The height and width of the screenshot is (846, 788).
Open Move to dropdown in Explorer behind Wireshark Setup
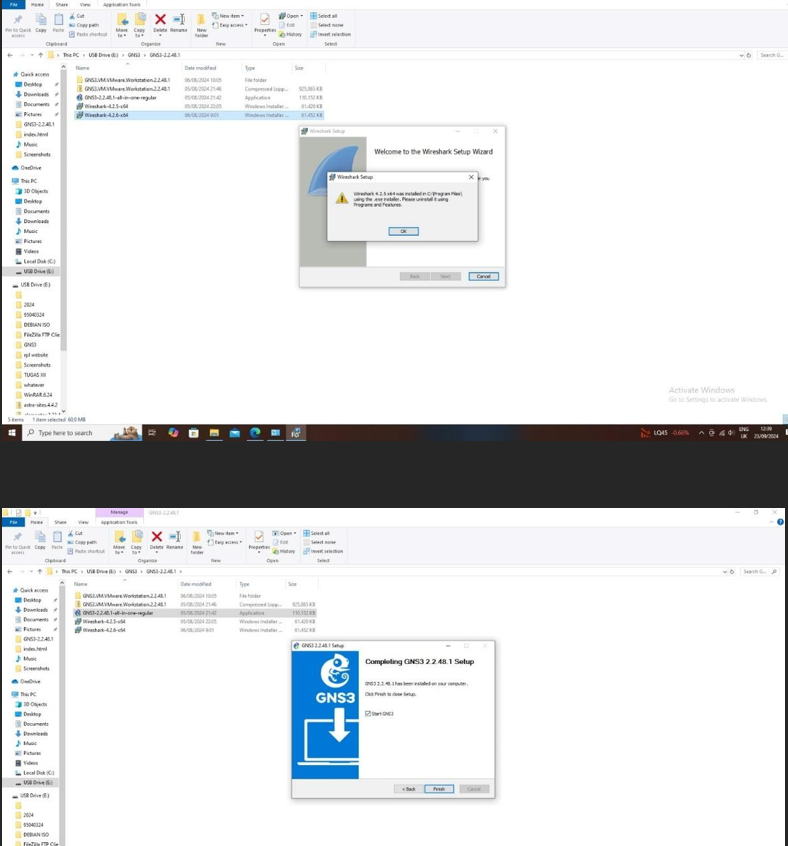(122, 25)
